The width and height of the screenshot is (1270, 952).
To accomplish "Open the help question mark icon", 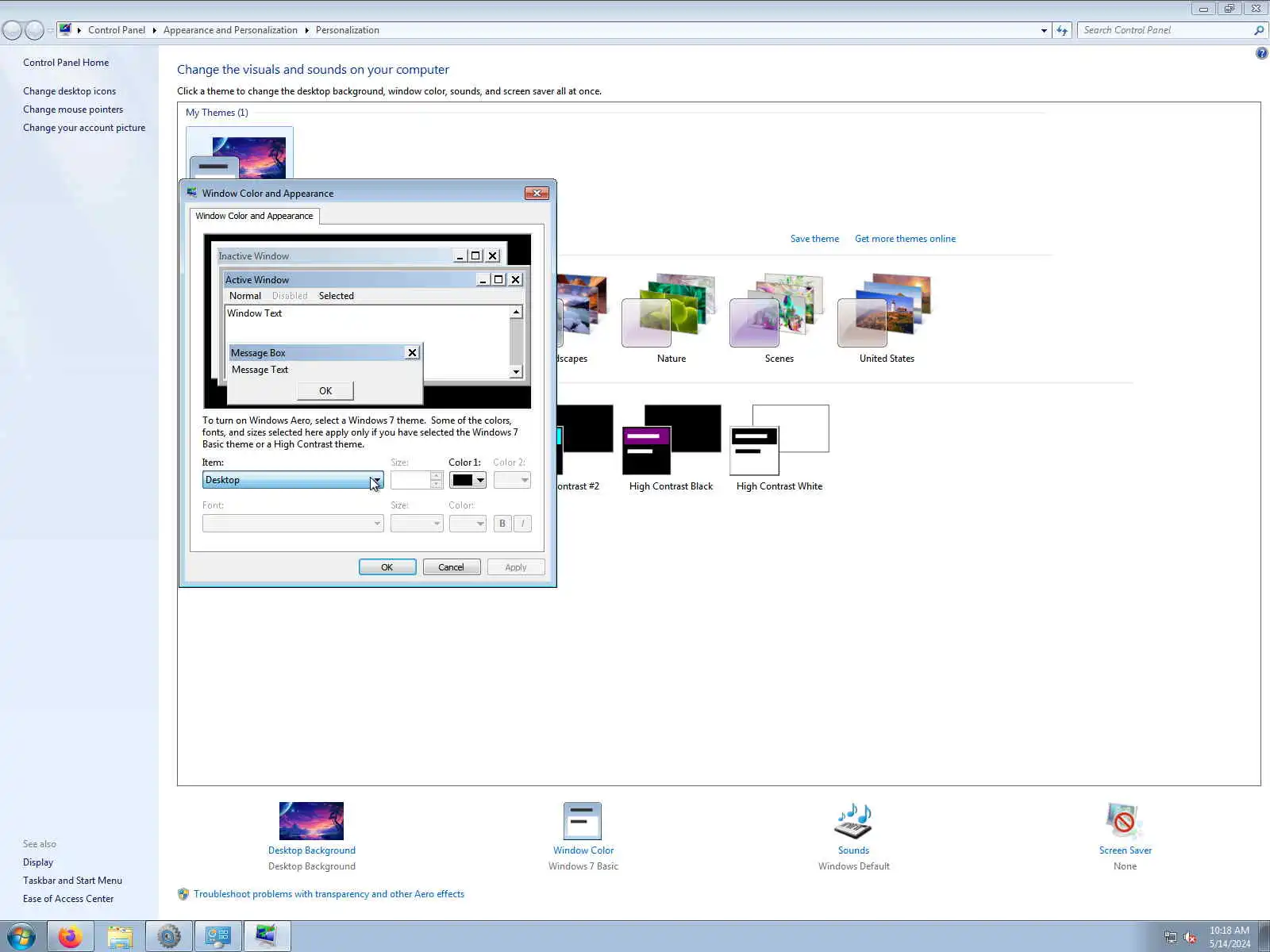I will (1261, 53).
